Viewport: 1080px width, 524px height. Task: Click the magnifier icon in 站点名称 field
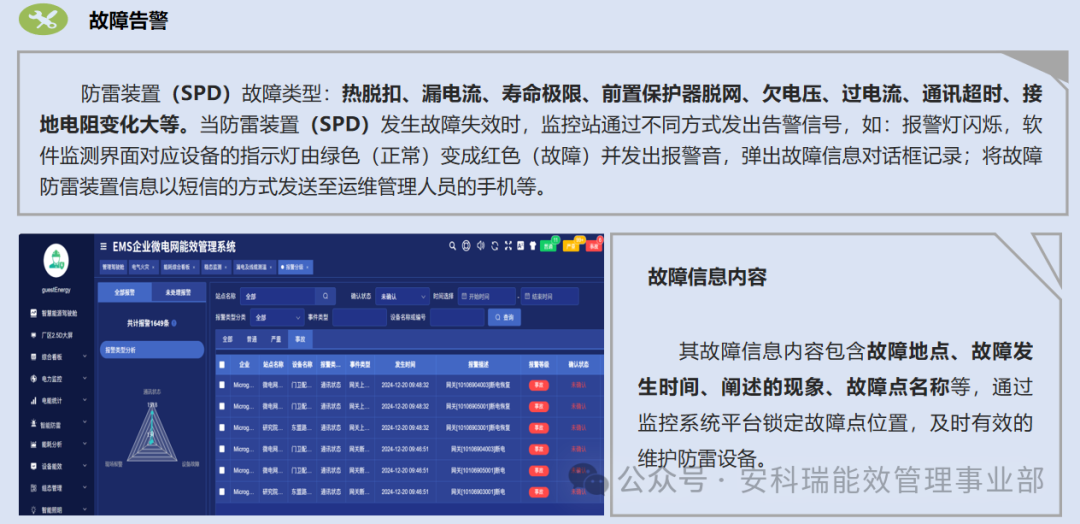point(325,296)
